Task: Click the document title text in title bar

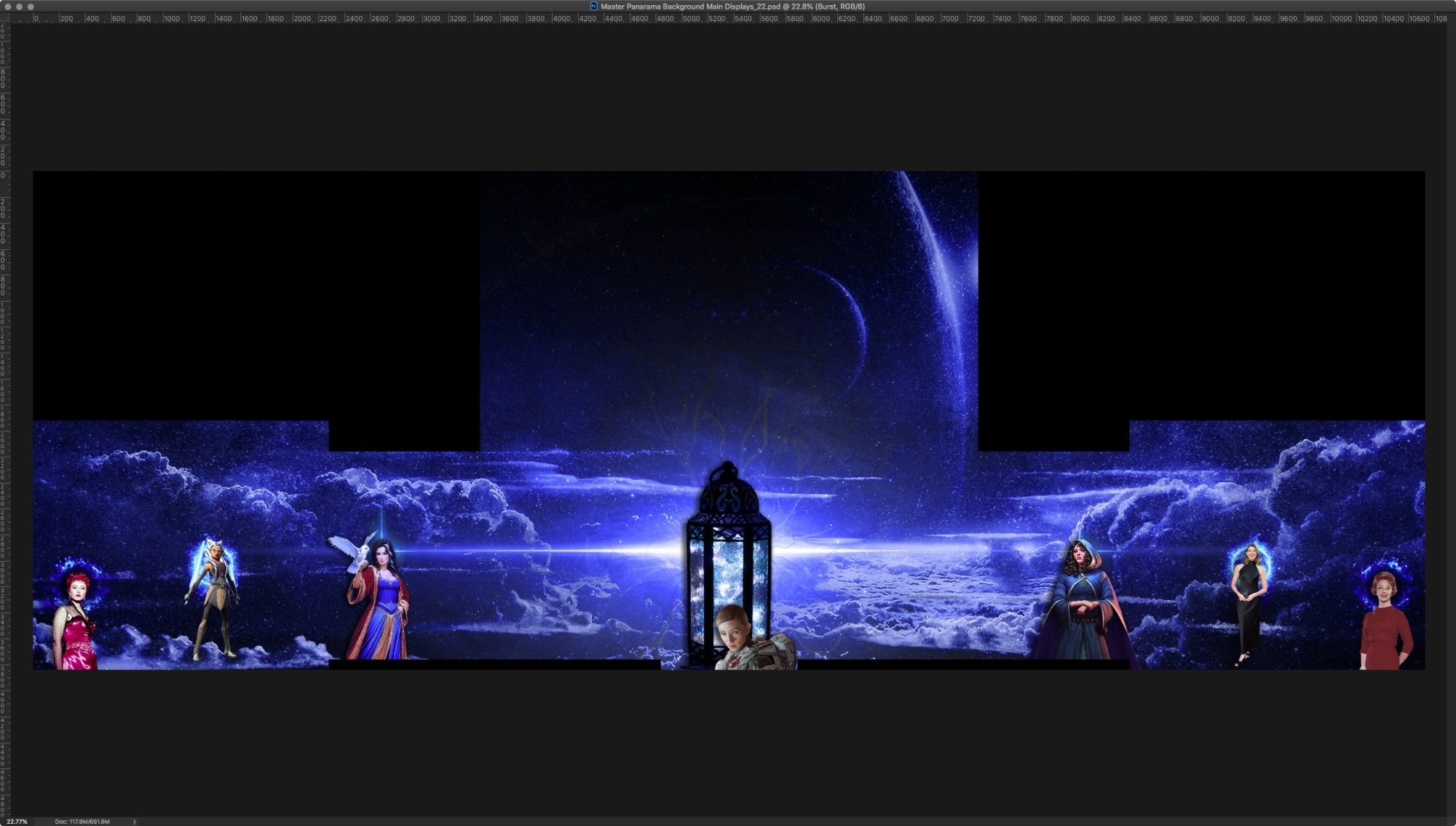Action: click(732, 6)
